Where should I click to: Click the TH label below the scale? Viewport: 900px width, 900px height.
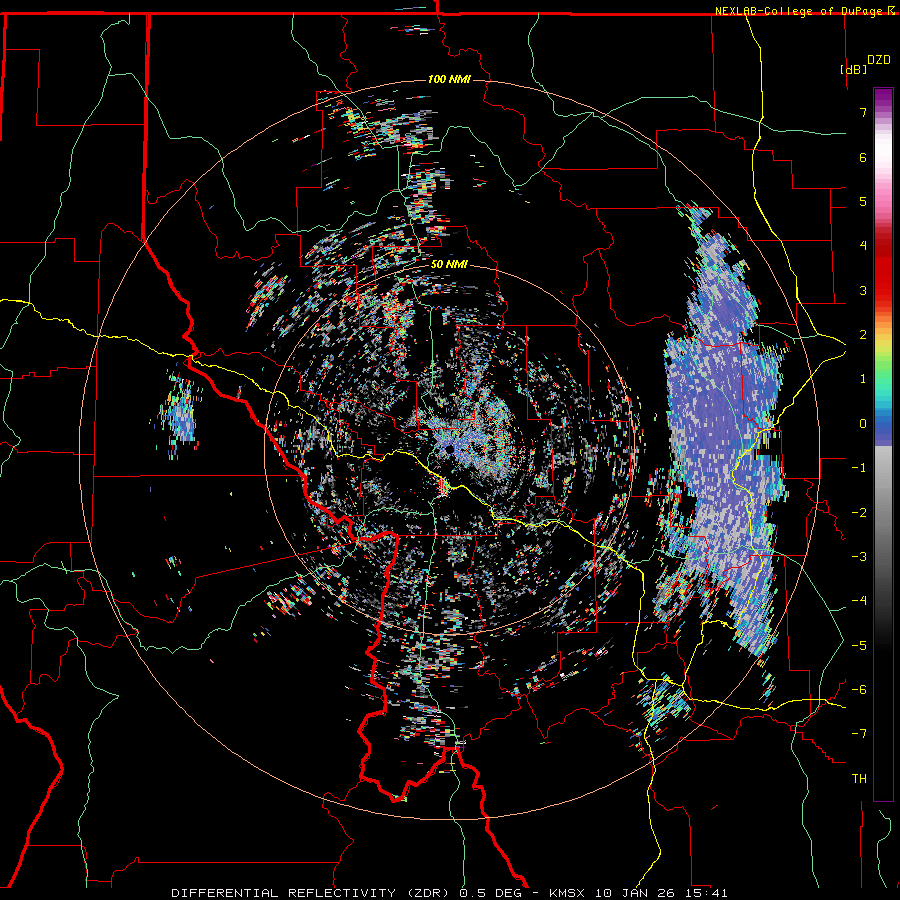pyautogui.click(x=859, y=779)
